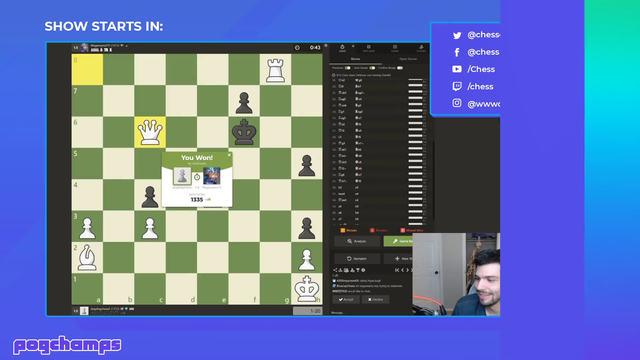This screenshot has height=360, width=640.
Task: Click the Twitch icon
Action: (x=457, y=87)
